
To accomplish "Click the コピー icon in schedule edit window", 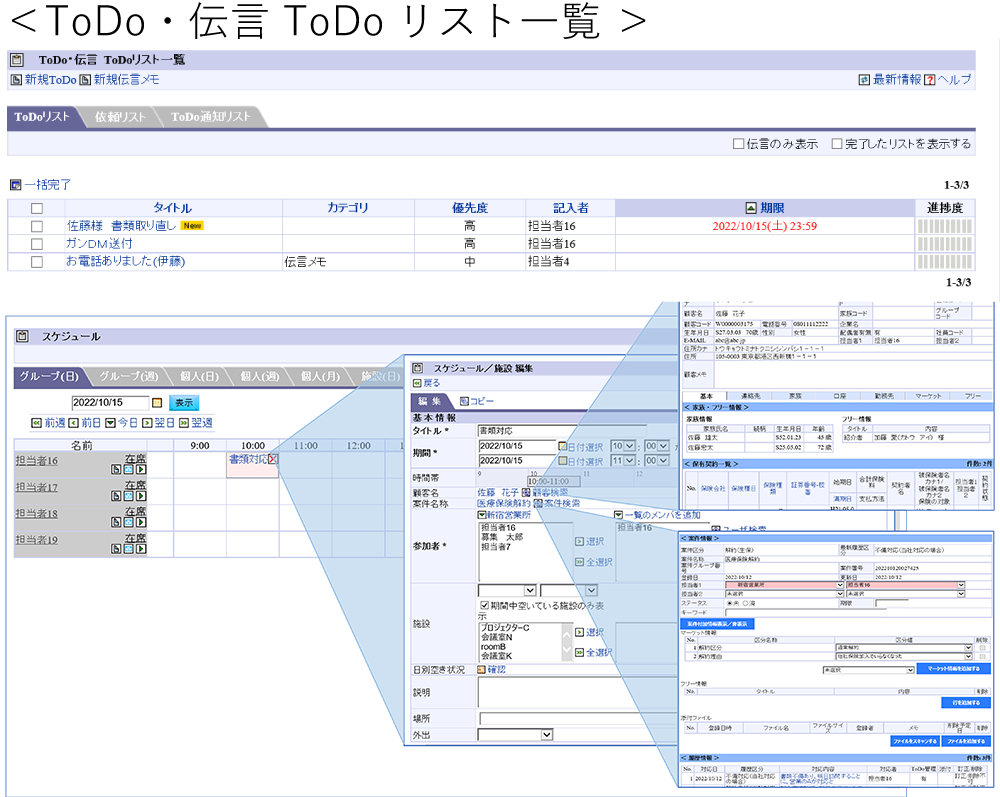I will (x=464, y=401).
